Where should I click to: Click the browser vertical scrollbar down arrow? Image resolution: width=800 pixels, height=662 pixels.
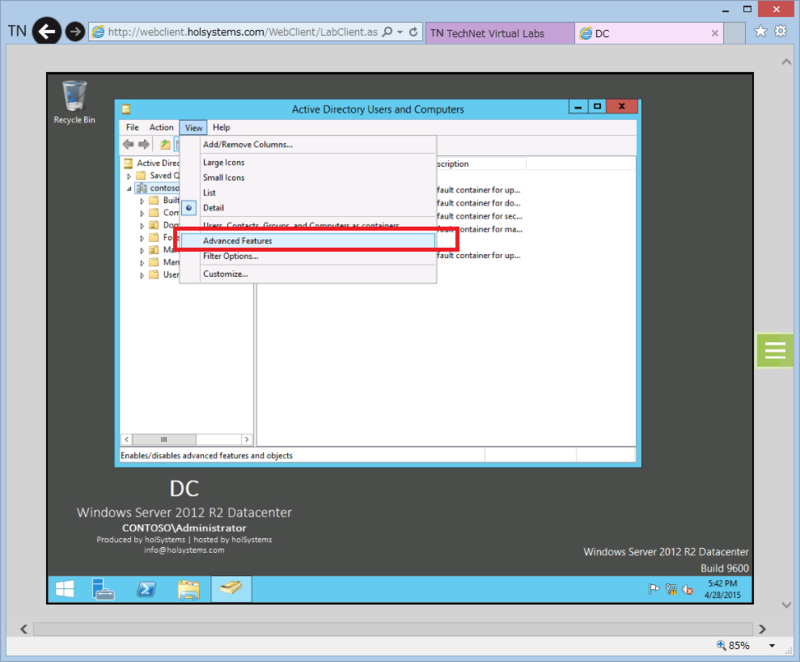click(786, 605)
